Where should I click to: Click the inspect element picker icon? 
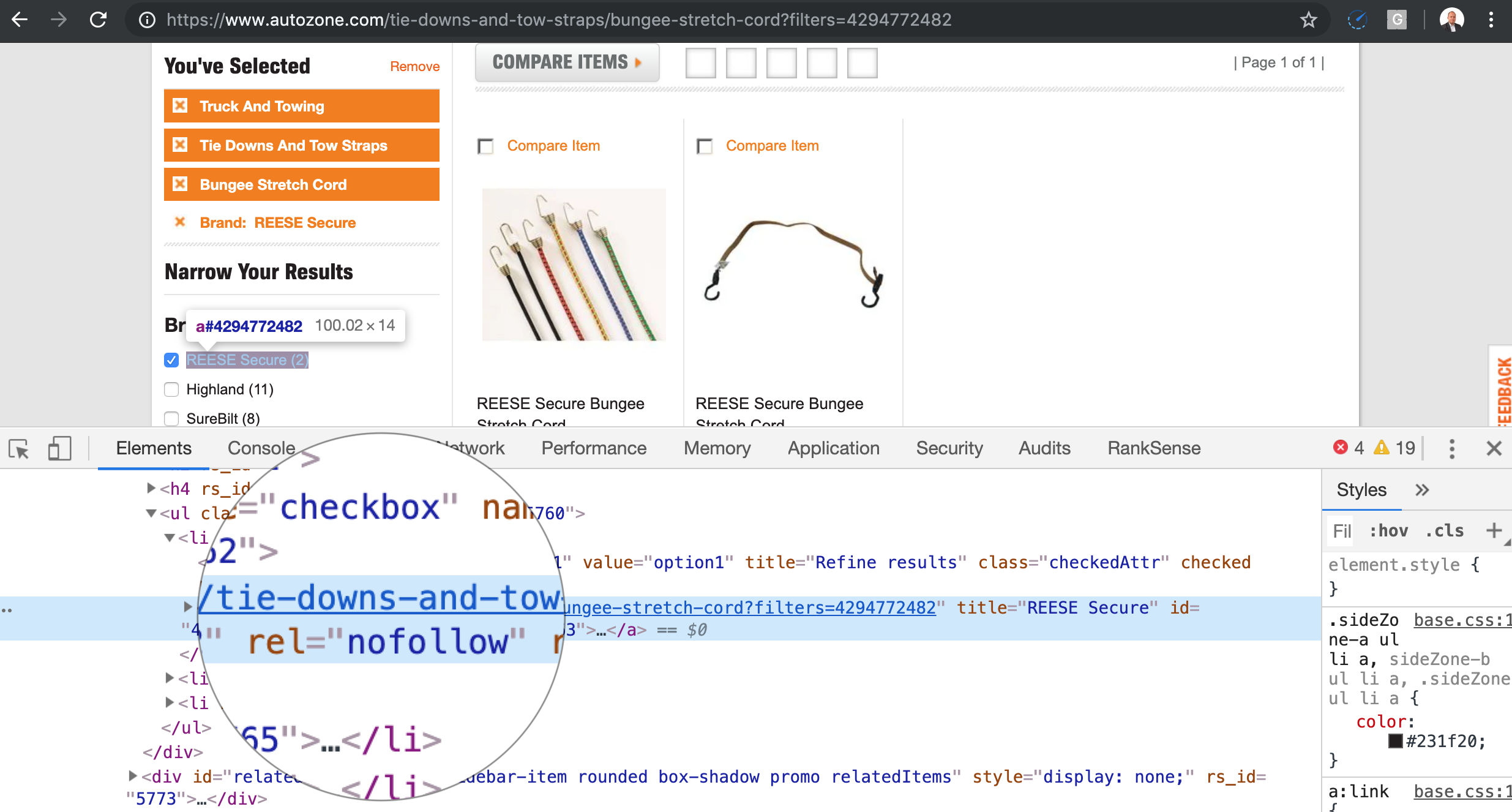19,449
